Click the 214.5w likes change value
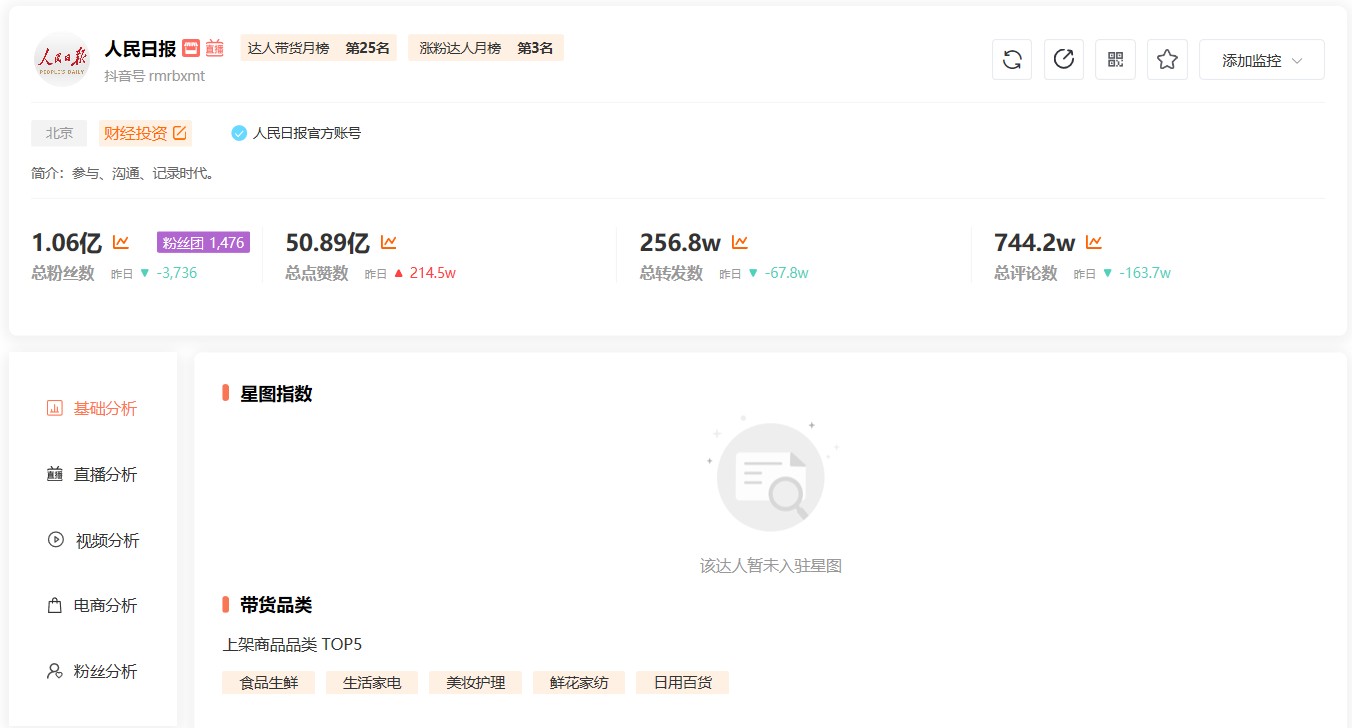 point(433,273)
